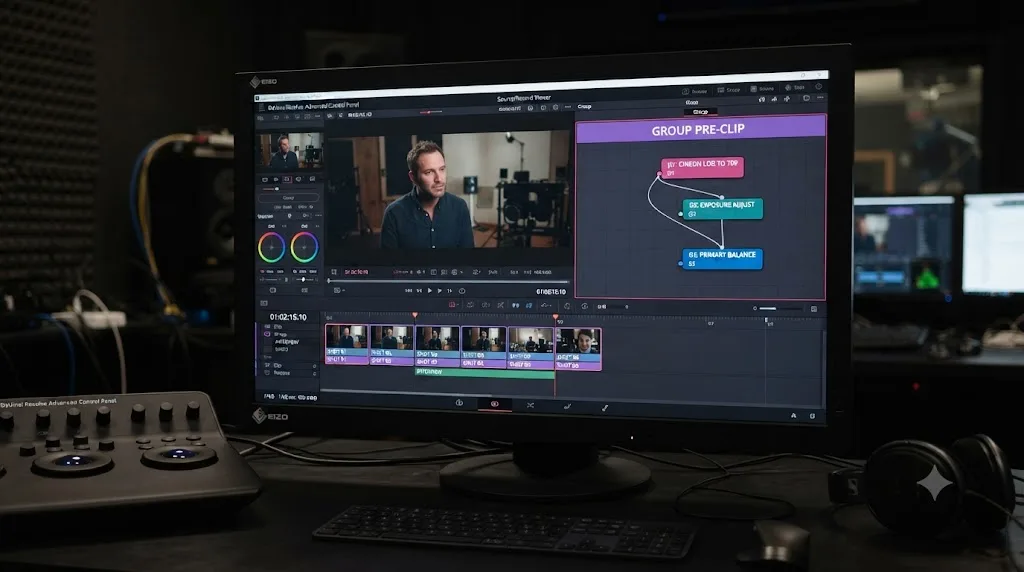The height and width of the screenshot is (572, 1024).
Task: Select the third timeline clip thumbnail
Action: tap(437, 338)
